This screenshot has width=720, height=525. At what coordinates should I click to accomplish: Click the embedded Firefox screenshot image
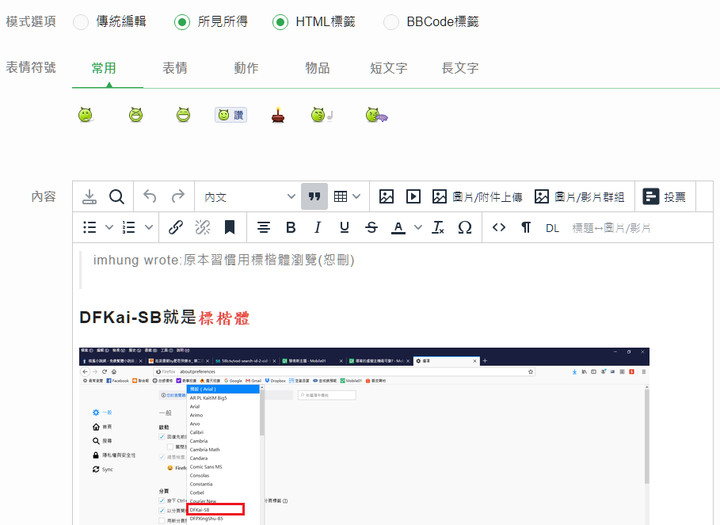tap(364, 436)
